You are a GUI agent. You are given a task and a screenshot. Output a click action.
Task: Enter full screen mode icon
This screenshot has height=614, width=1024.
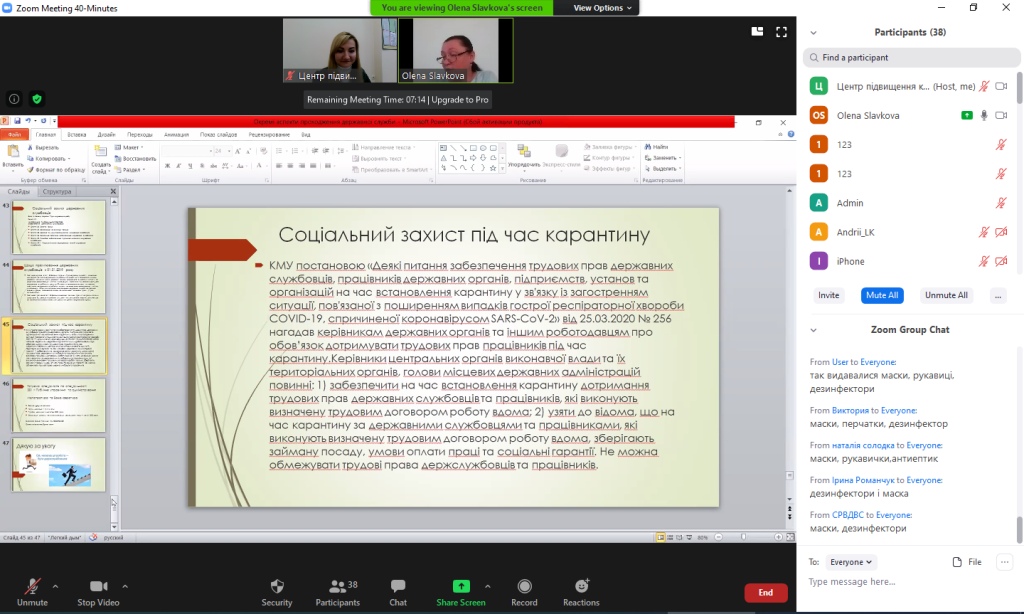pos(782,31)
